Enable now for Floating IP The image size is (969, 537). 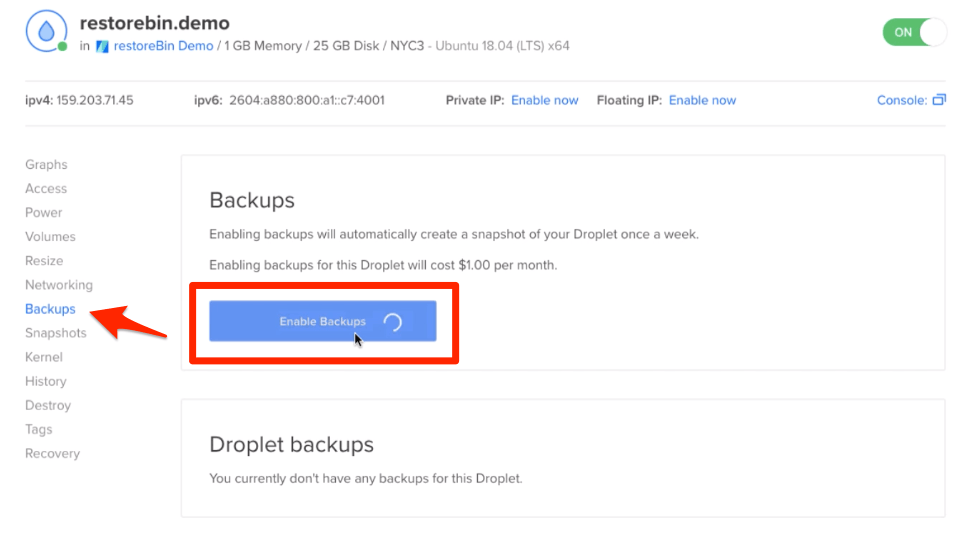(702, 100)
